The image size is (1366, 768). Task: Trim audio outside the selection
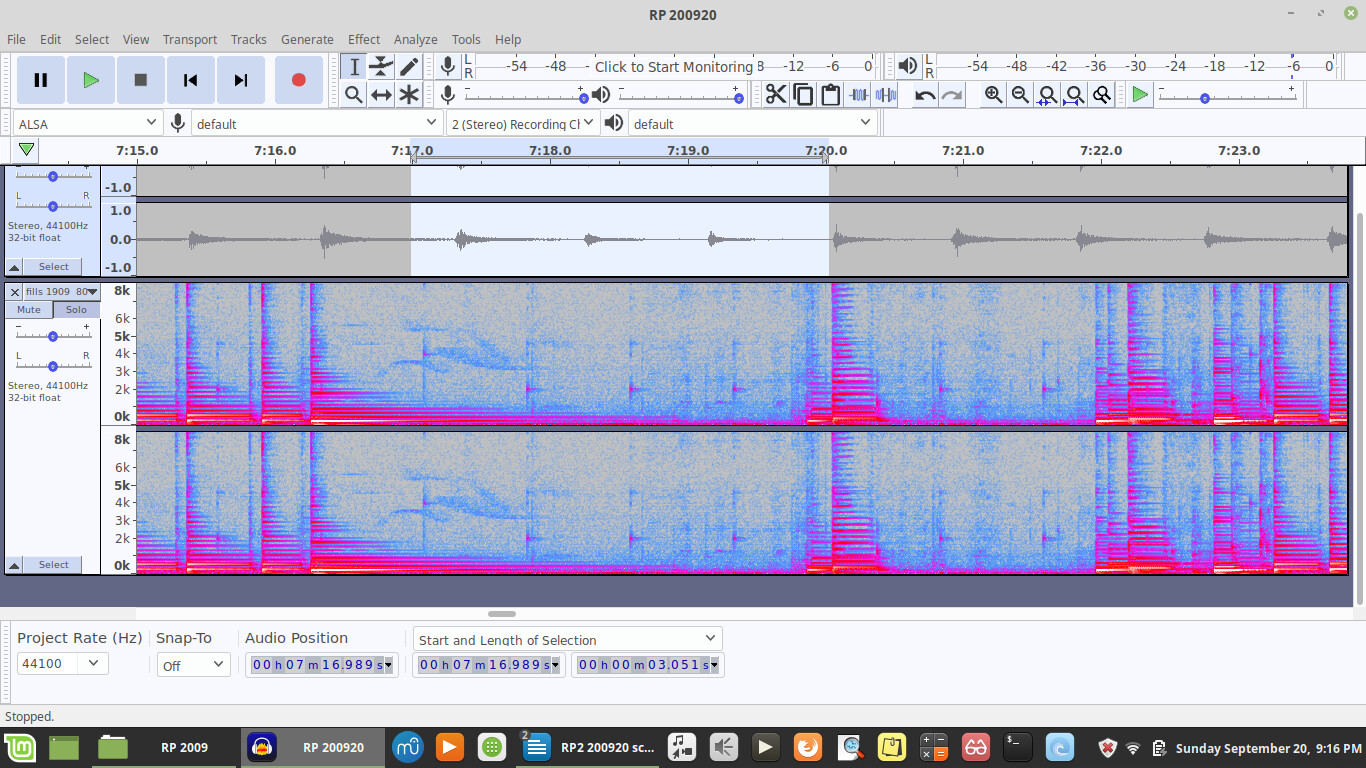coord(860,94)
